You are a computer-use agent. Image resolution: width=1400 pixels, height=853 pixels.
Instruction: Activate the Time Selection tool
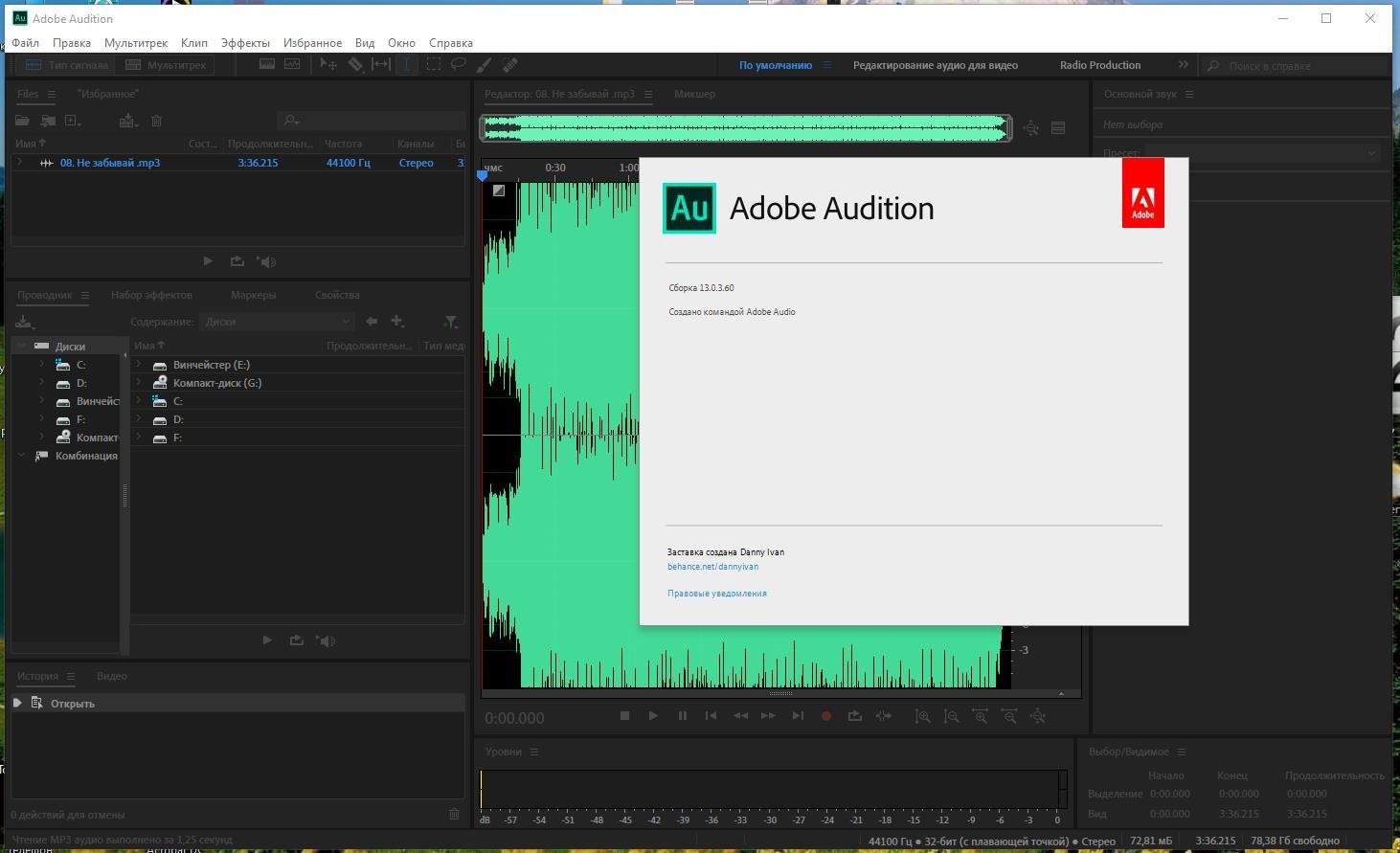pyautogui.click(x=406, y=64)
